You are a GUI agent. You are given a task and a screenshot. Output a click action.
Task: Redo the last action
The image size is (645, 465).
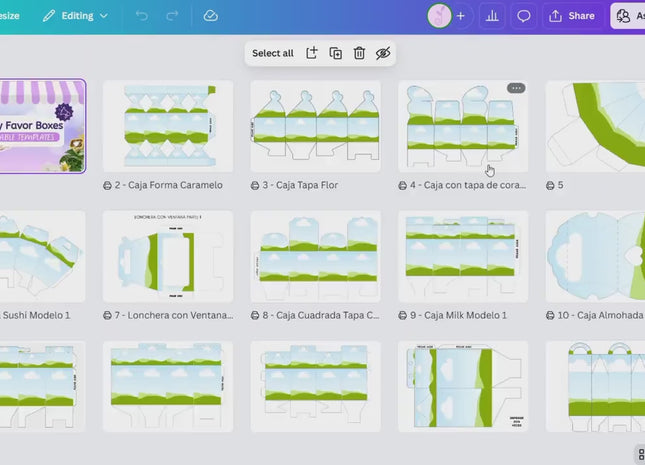172,16
